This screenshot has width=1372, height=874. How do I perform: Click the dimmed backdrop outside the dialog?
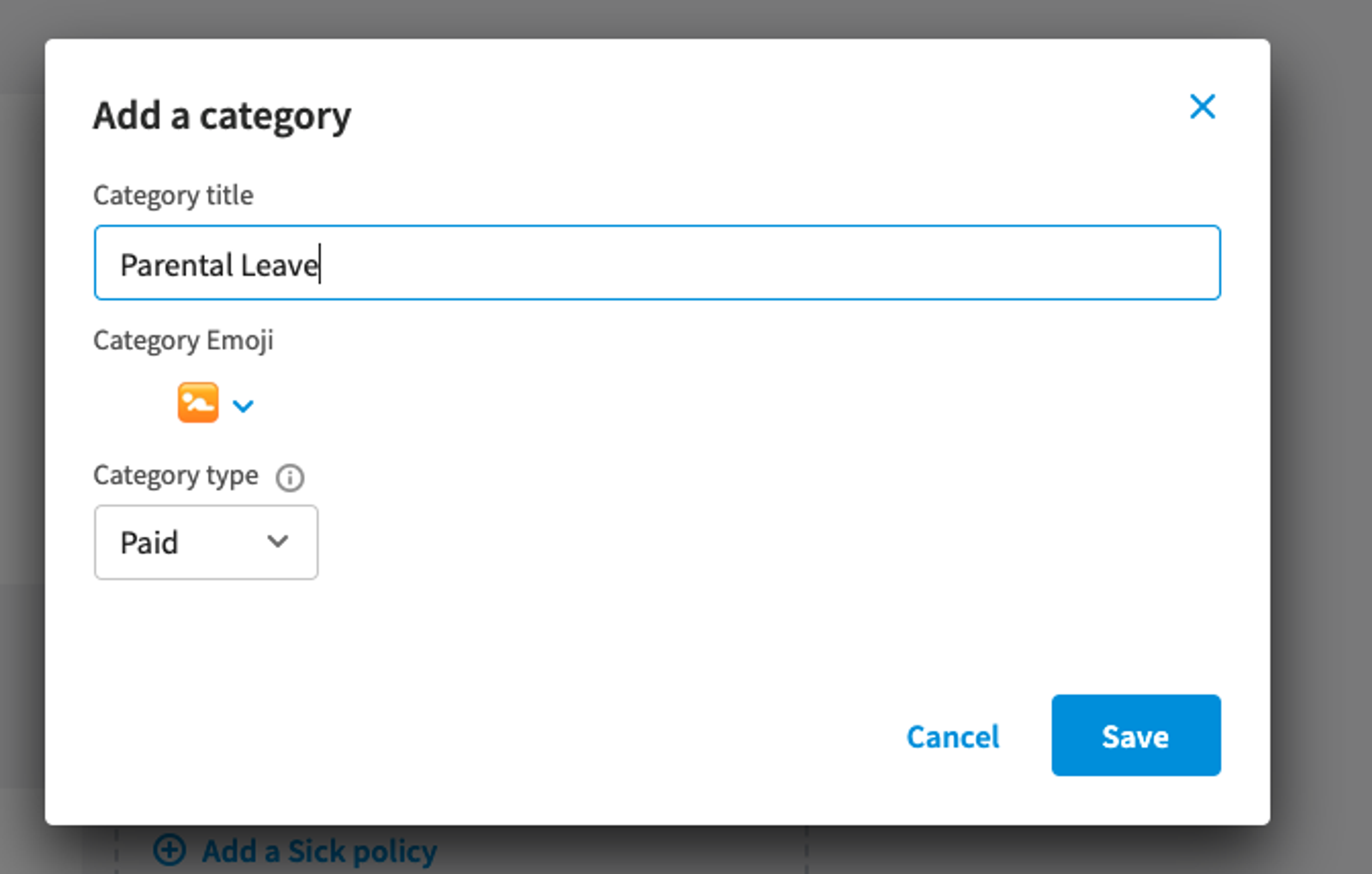(x=1322, y=433)
